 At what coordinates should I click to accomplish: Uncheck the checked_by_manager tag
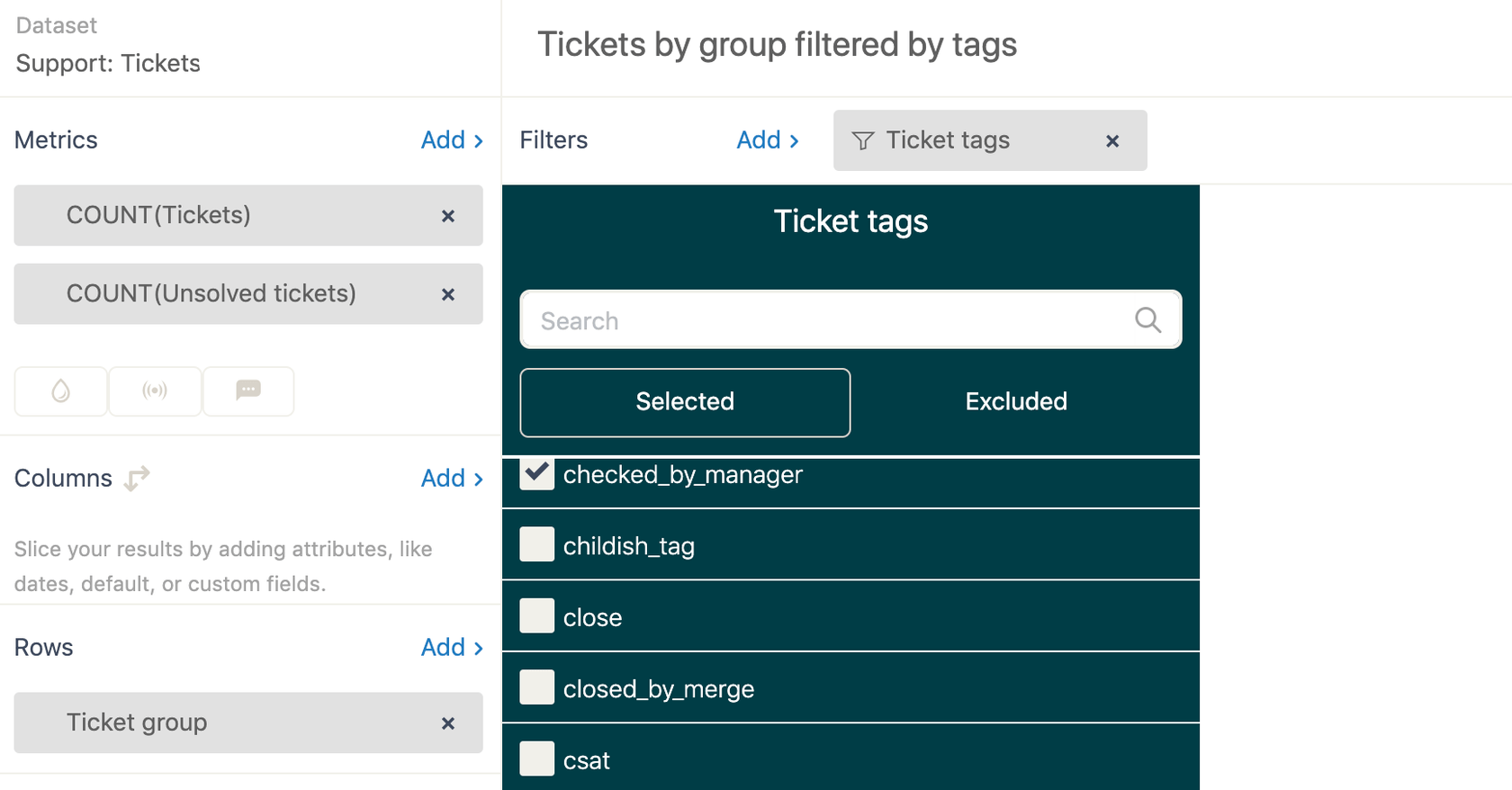tap(537, 473)
